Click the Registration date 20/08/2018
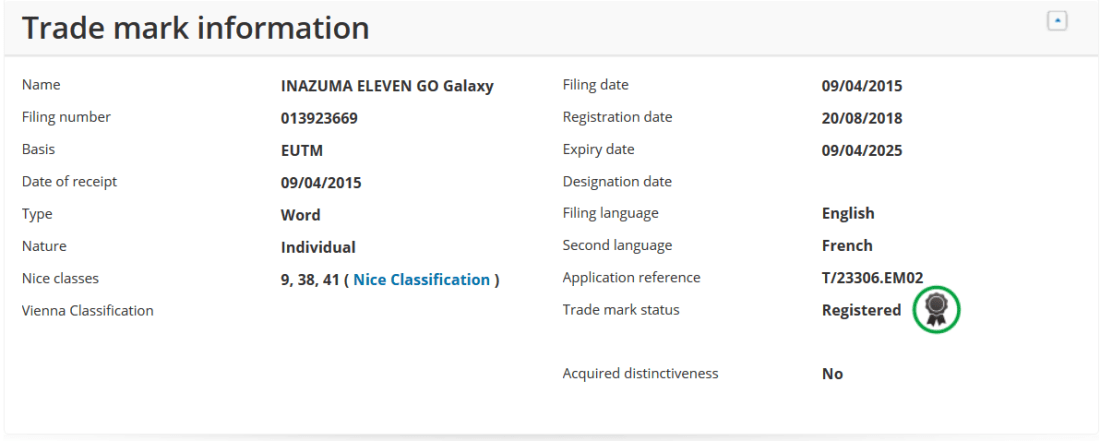1100x441 pixels. [862, 118]
